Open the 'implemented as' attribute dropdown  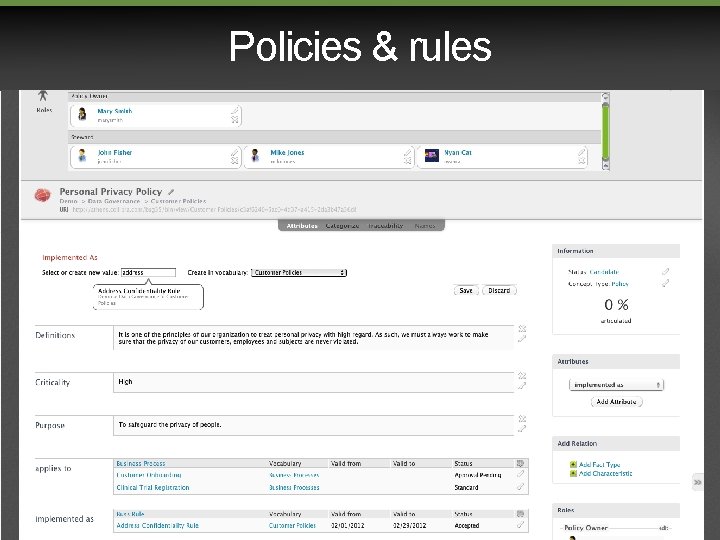[x=616, y=385]
